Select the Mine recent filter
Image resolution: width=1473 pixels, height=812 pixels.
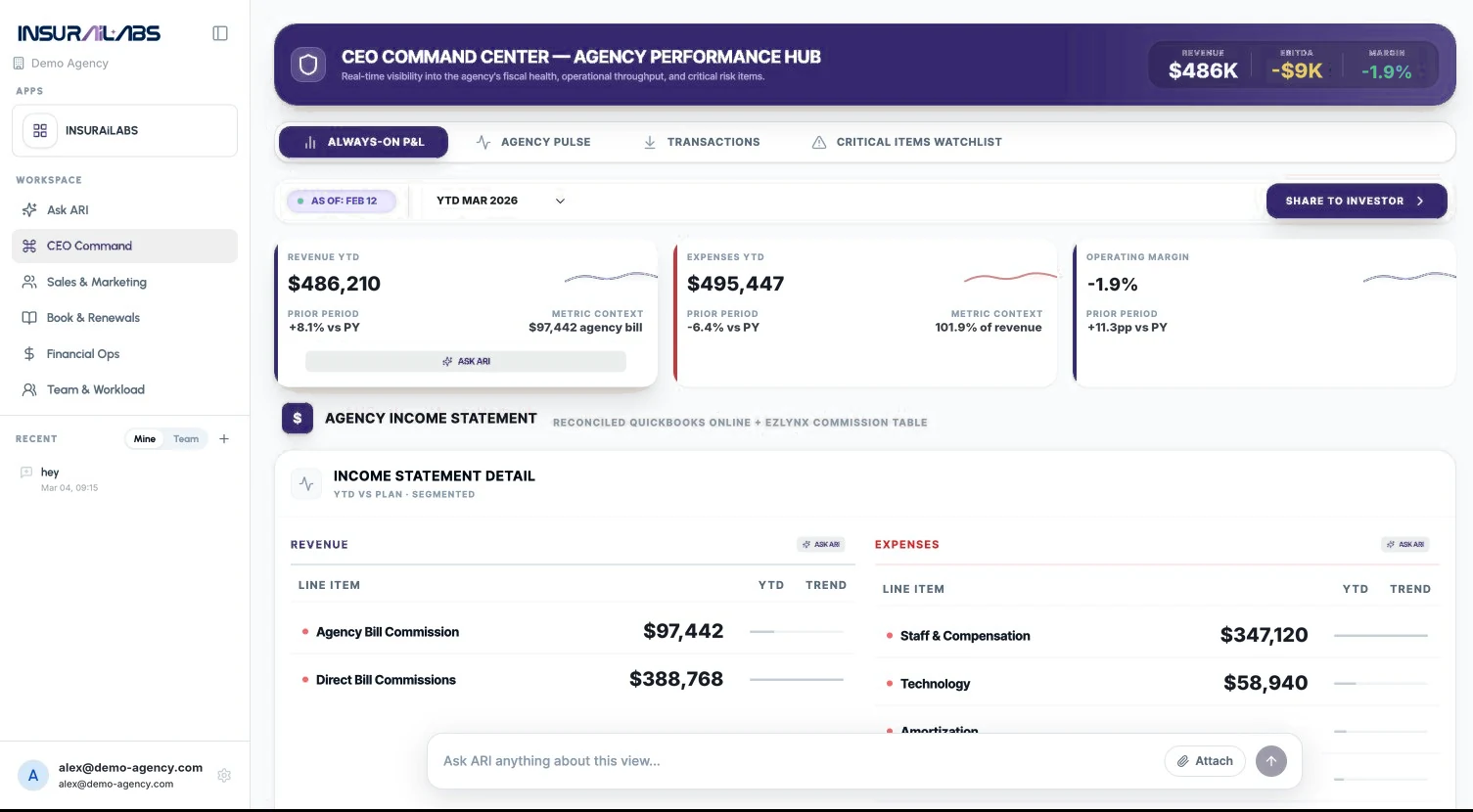[x=145, y=439]
